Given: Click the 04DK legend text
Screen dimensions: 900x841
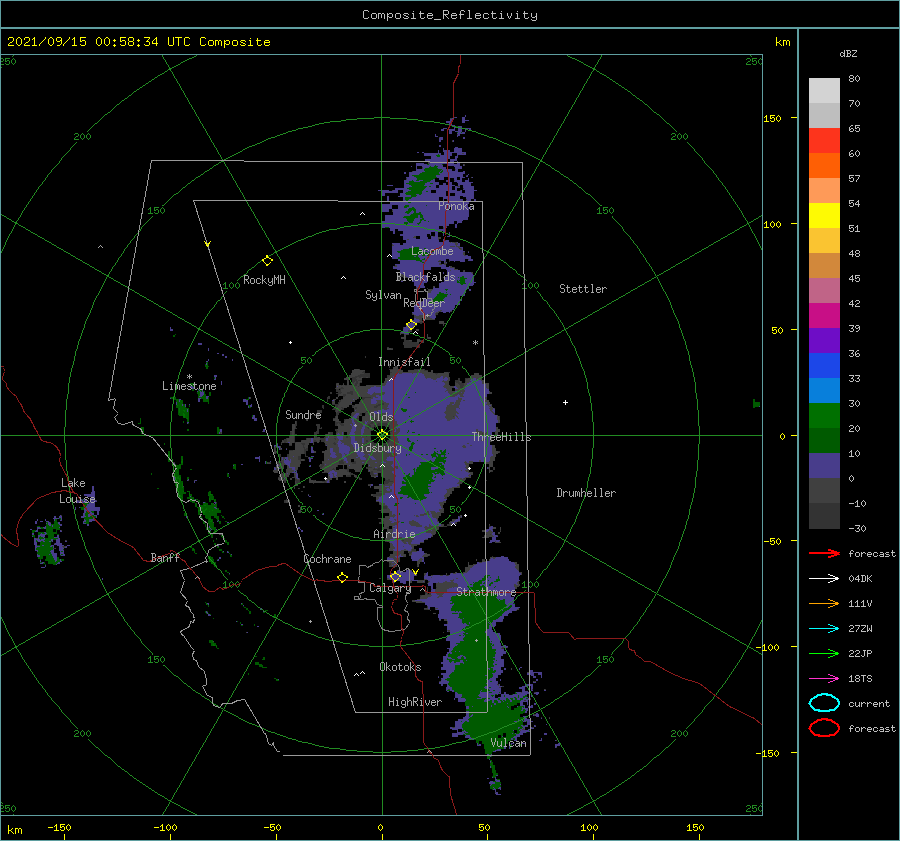Looking at the screenshot, I should click(x=860, y=579).
